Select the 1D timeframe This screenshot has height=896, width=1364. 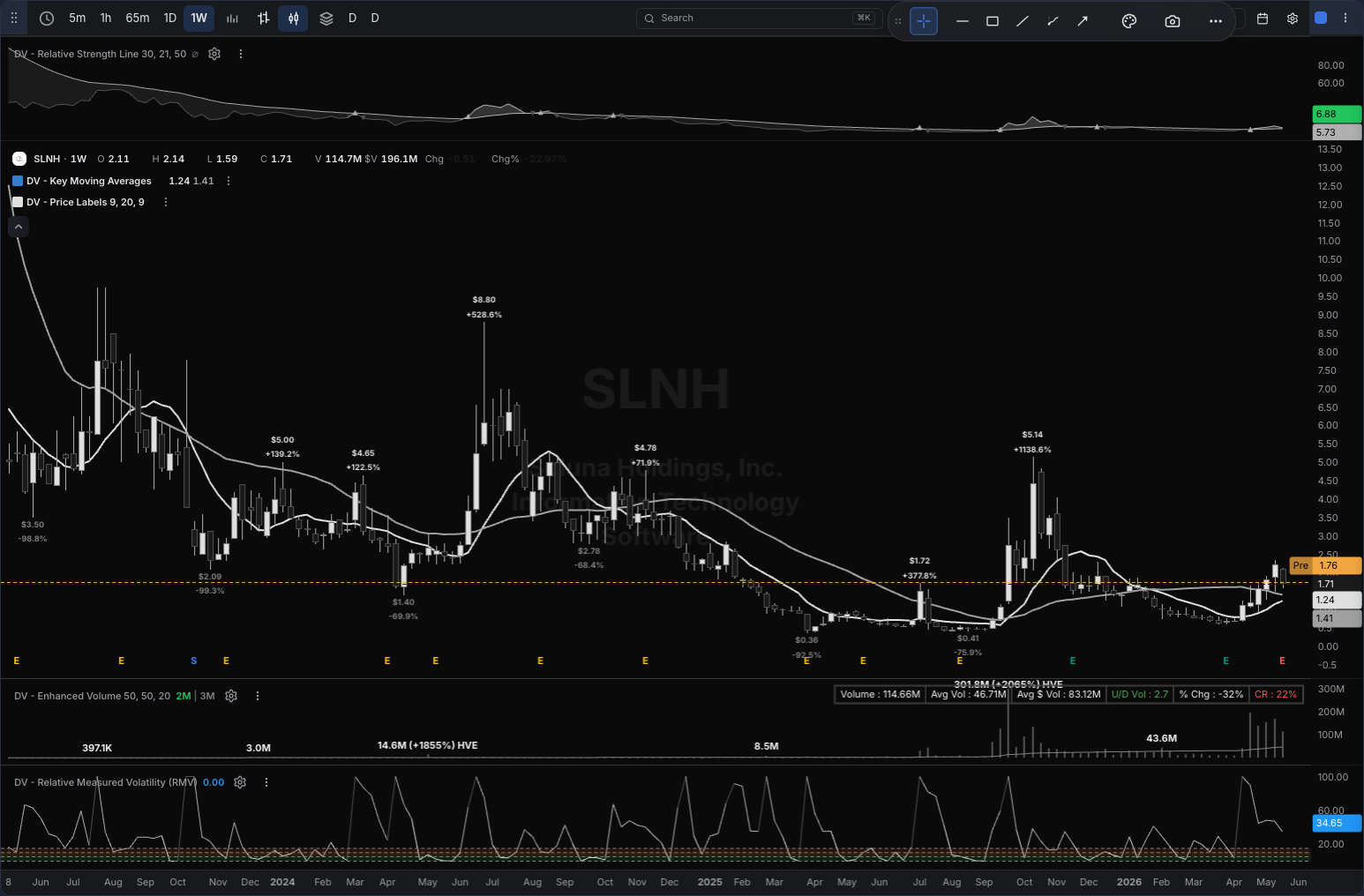[170, 18]
